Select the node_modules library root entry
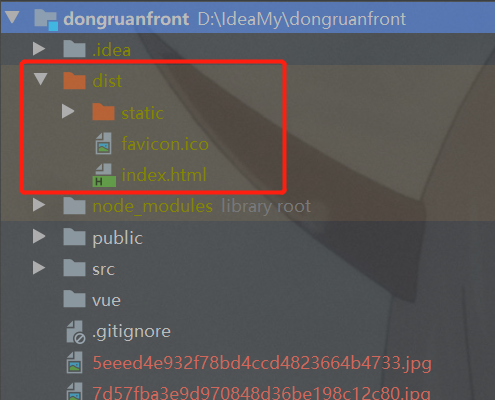Viewport: 495px width, 400px height. (201, 206)
